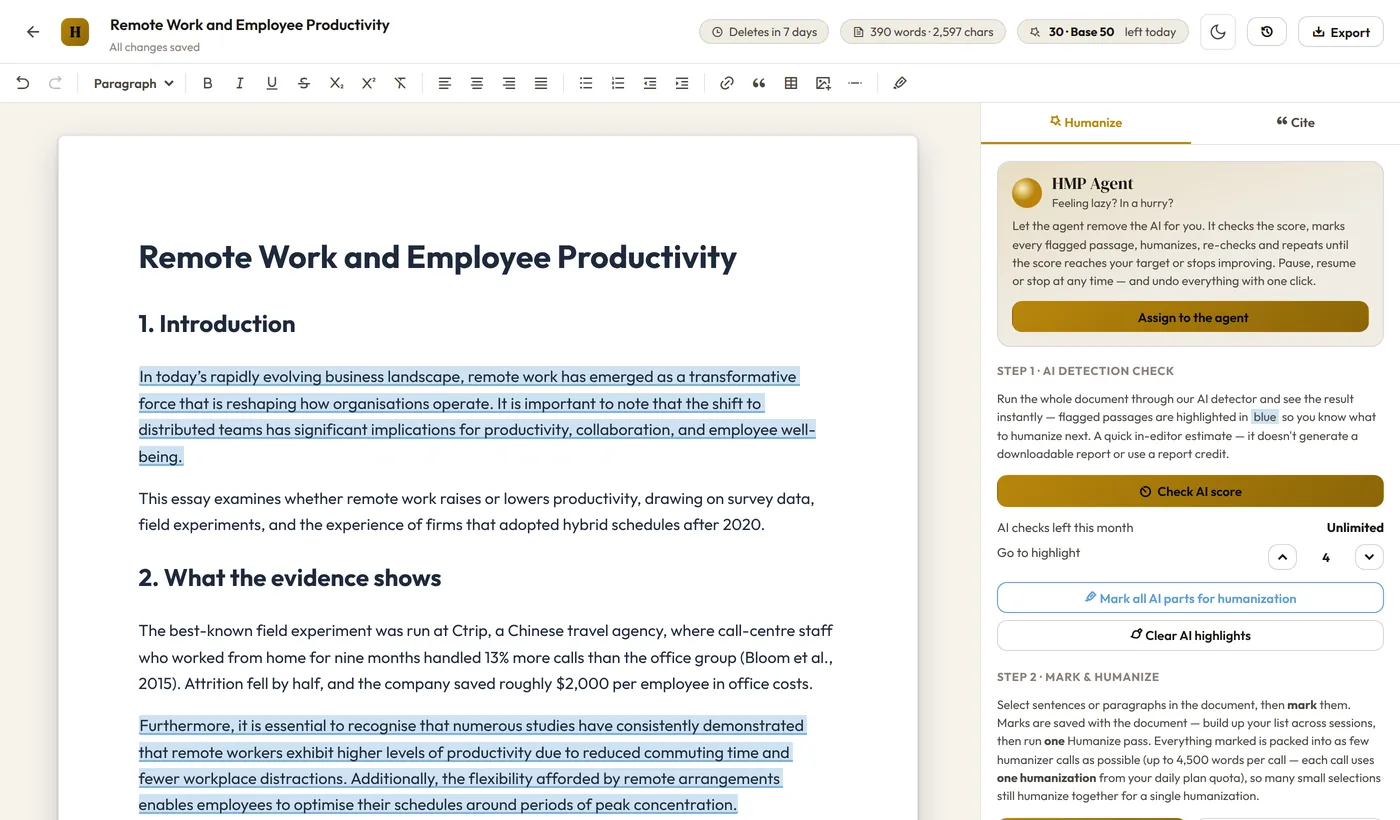Click the Deletes in 7 days pill
The height and width of the screenshot is (820, 1400).
pos(764,32)
